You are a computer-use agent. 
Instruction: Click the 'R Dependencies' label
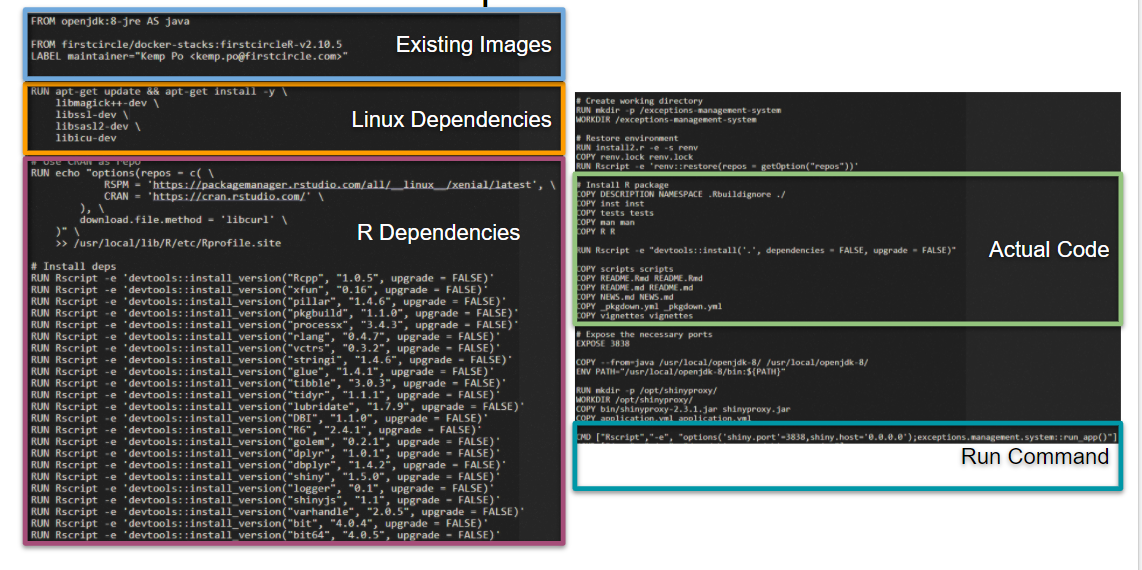pyautogui.click(x=438, y=233)
